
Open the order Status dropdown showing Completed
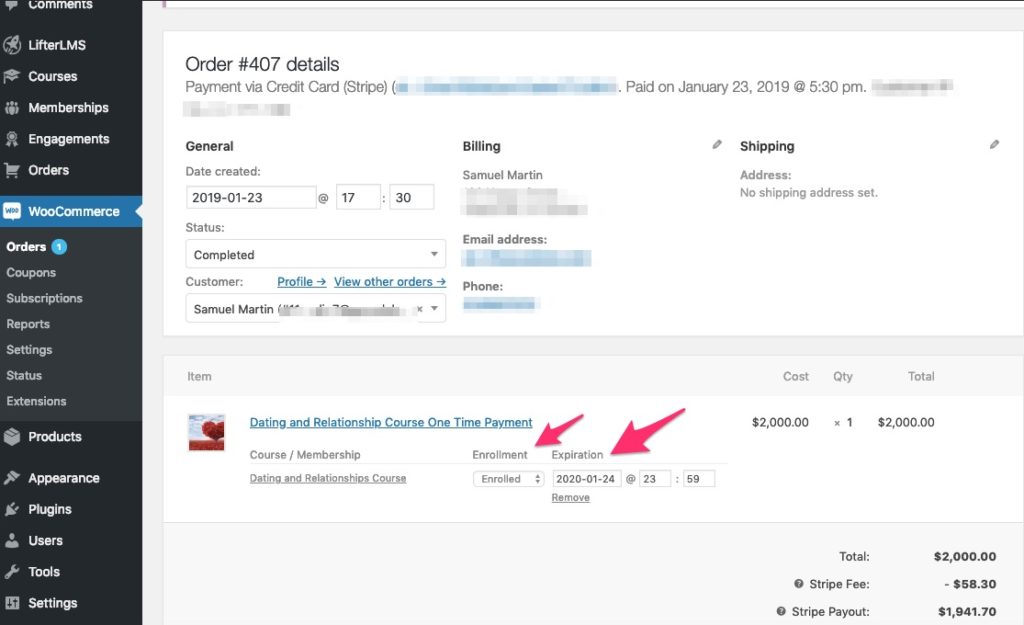[x=314, y=254]
